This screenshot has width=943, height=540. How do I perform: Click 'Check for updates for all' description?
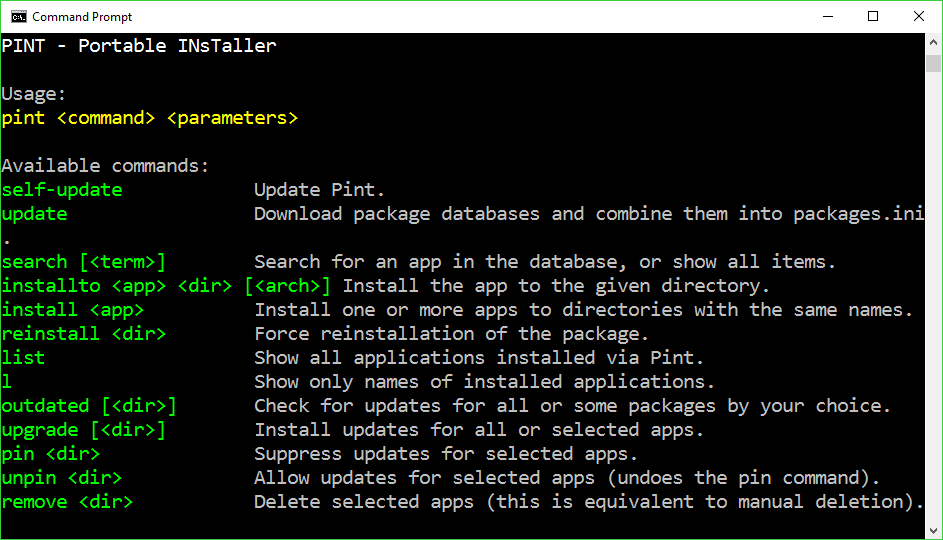coord(573,406)
